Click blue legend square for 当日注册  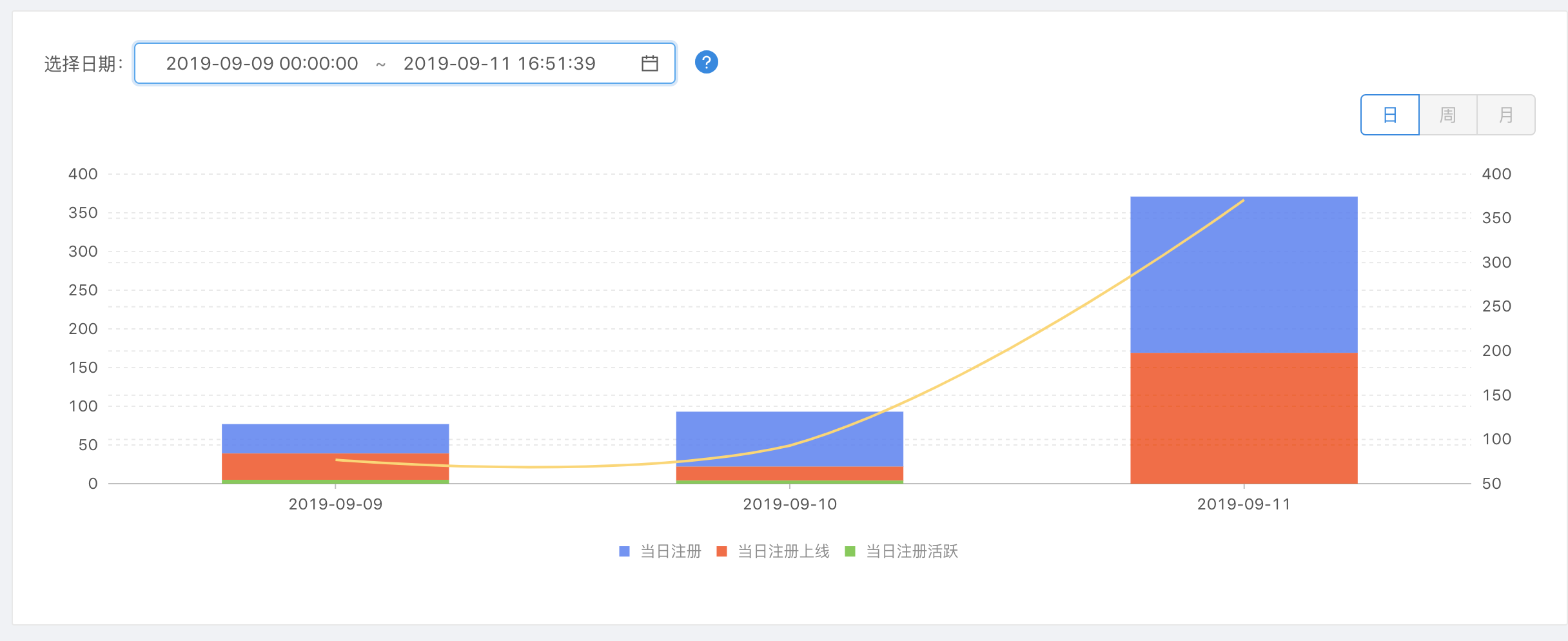(x=624, y=551)
